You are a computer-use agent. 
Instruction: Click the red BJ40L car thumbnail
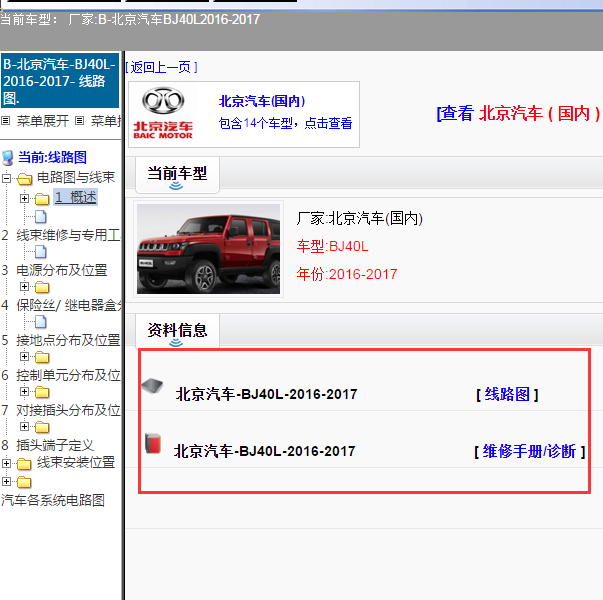coord(208,249)
